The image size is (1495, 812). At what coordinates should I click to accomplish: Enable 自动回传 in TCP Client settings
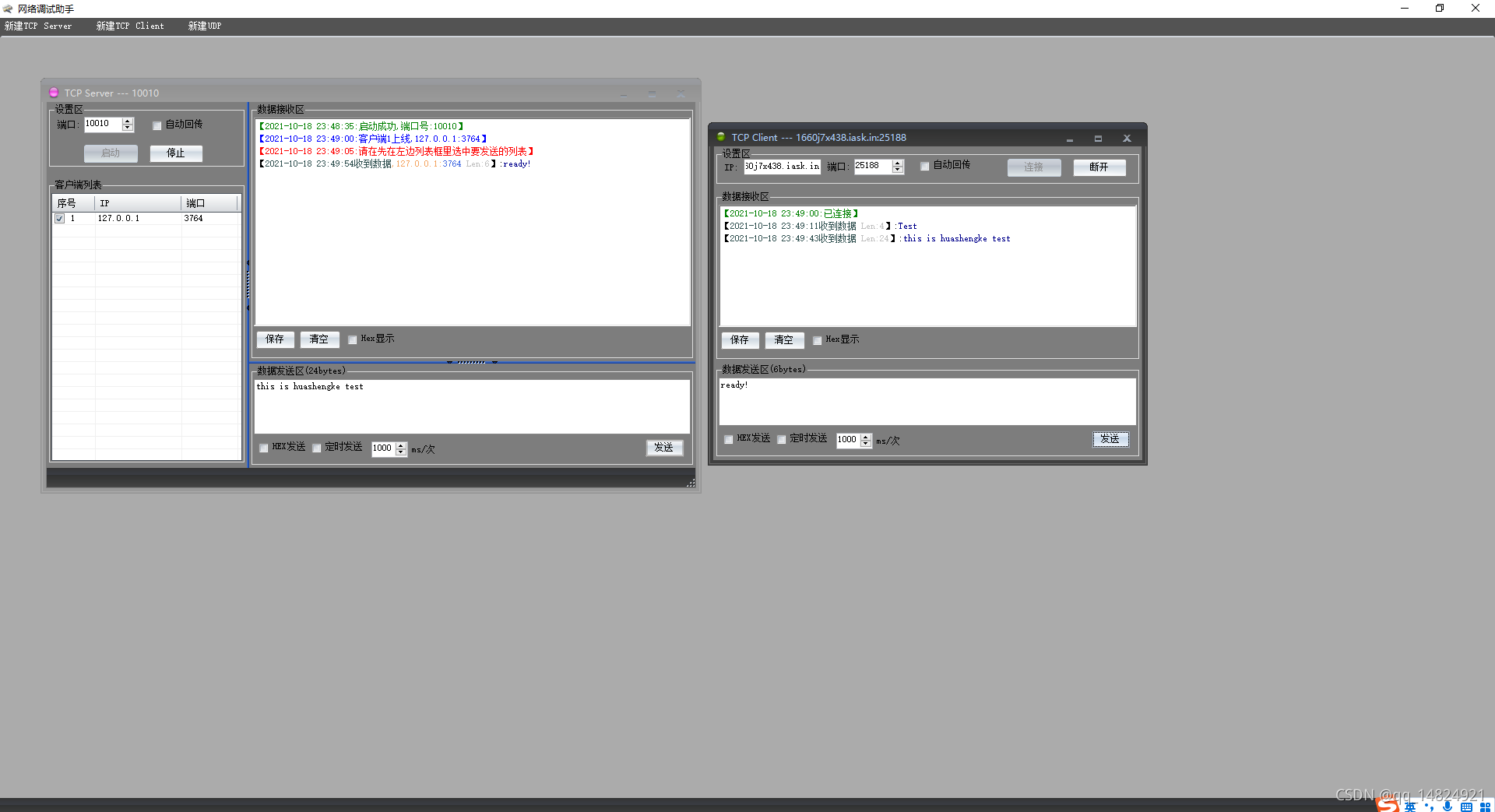coord(925,166)
